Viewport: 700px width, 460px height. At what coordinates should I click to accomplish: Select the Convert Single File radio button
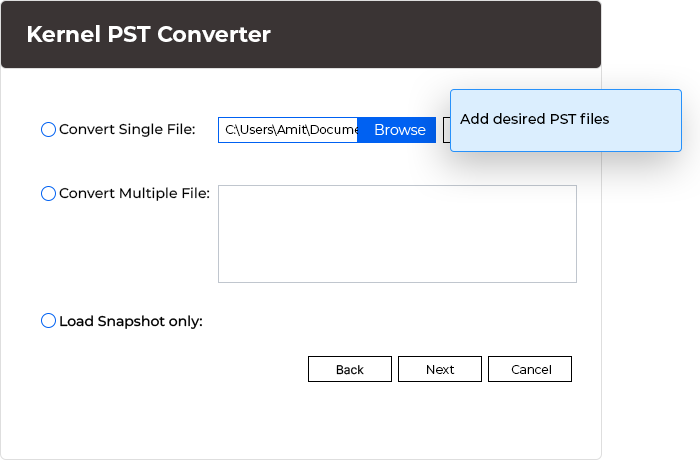click(x=48, y=130)
